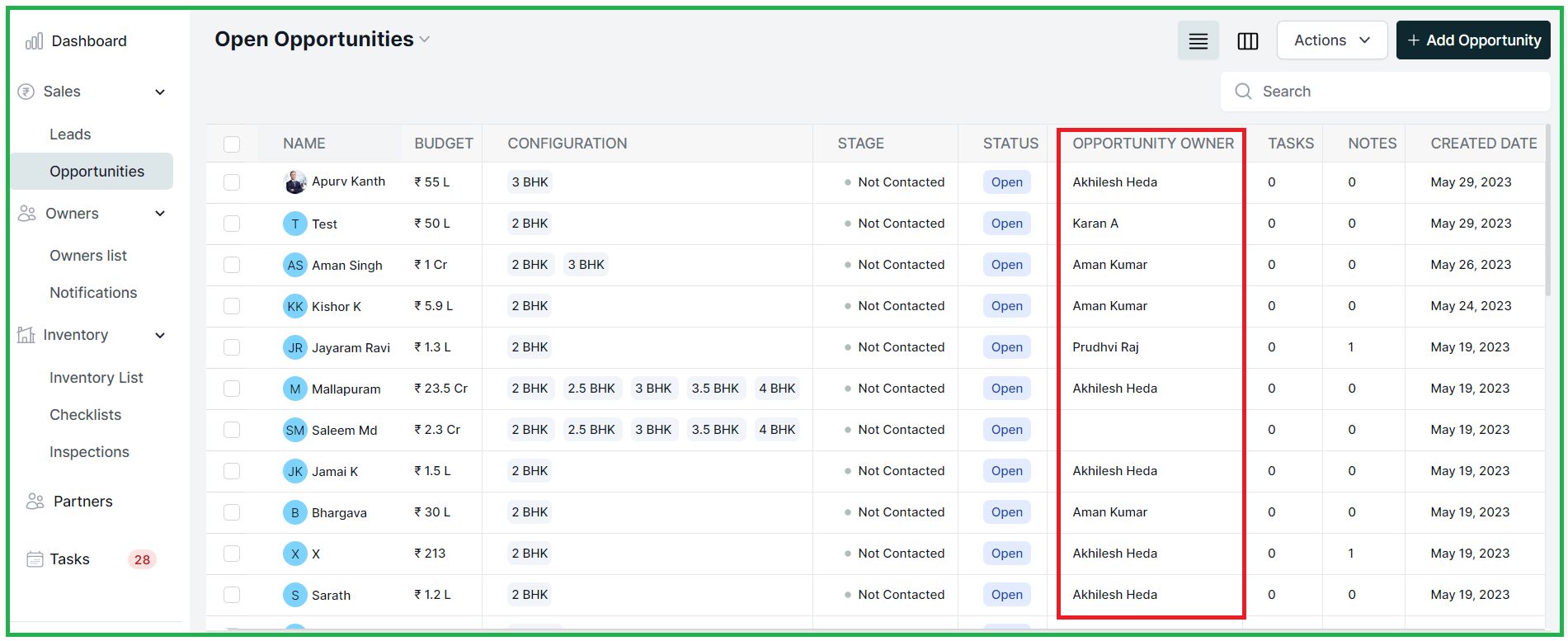Viewport: 1568px width, 641px height.
Task: Go to Inventory List page
Action: 97,378
